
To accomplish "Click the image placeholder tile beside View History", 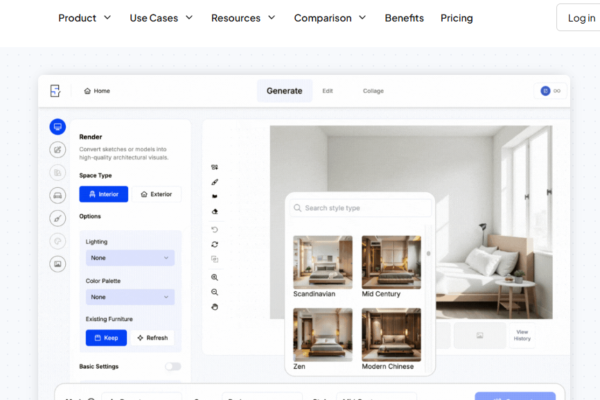I will (479, 335).
